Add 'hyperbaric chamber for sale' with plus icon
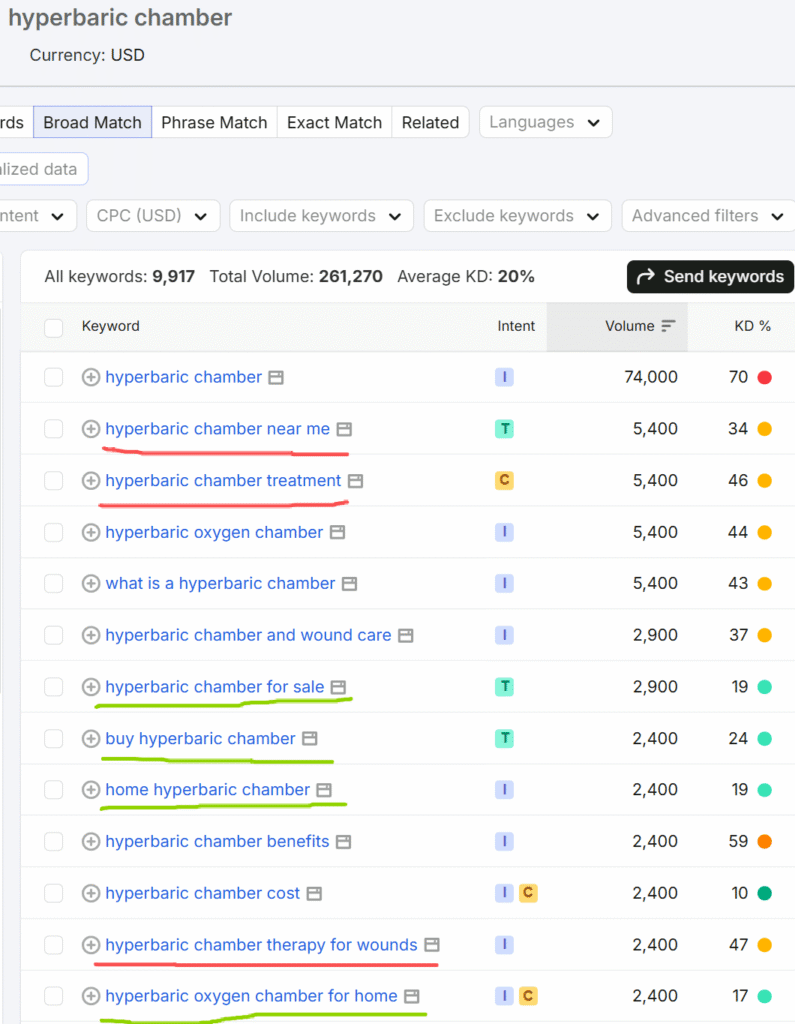The image size is (795, 1024). [91, 687]
